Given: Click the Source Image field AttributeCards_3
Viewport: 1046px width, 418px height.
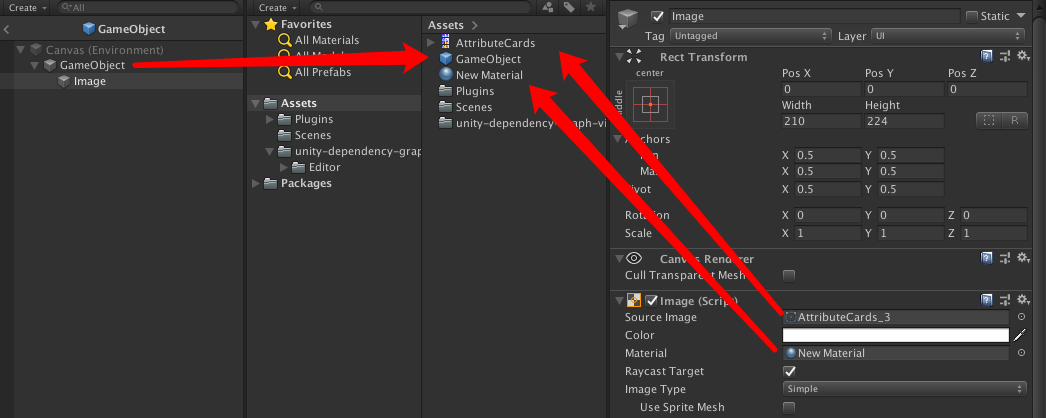Looking at the screenshot, I should click(896, 317).
